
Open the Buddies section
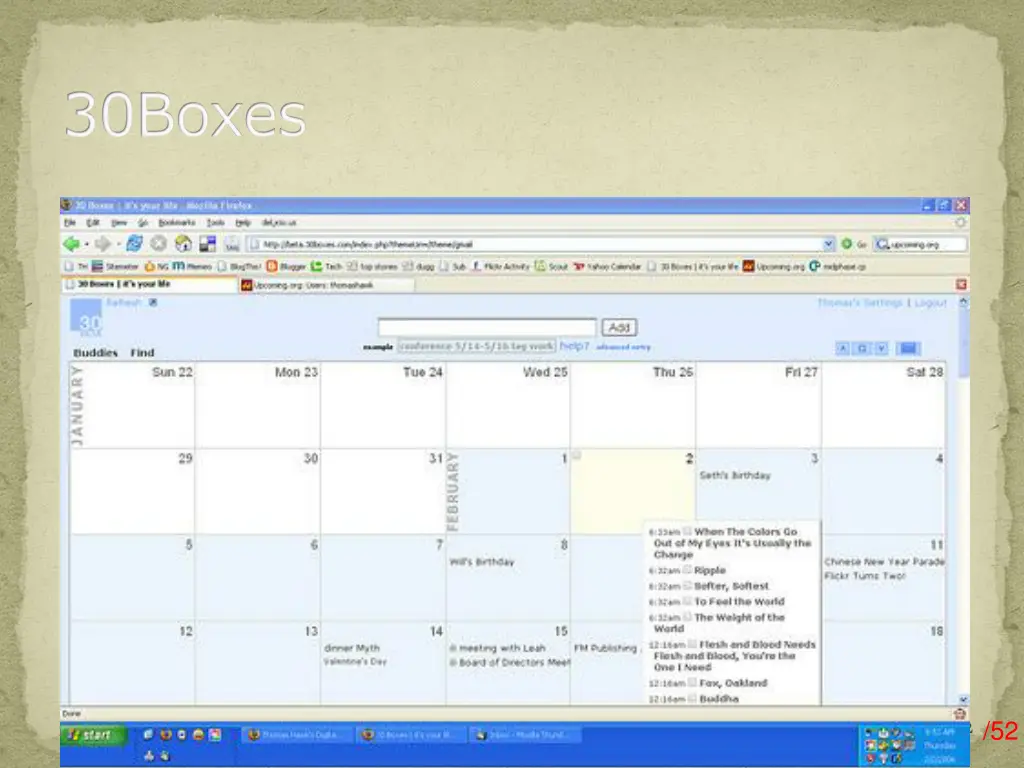[x=95, y=353]
